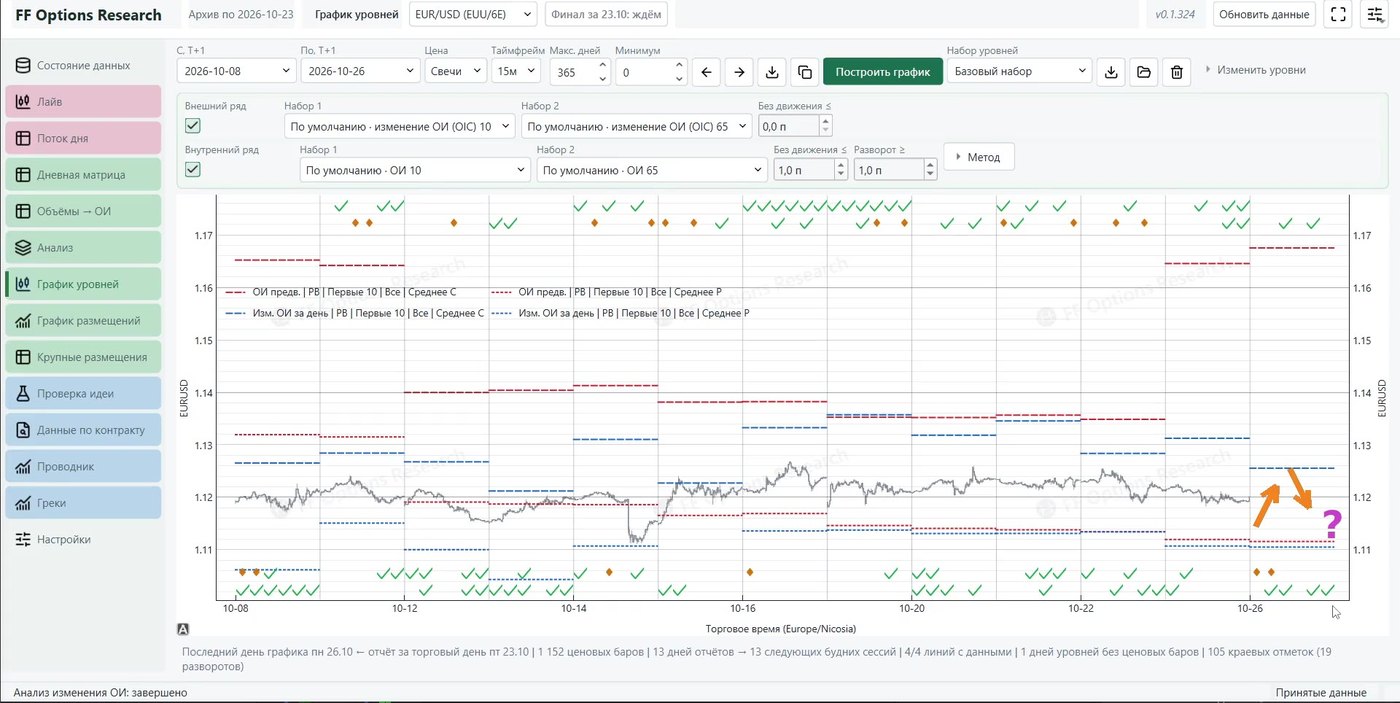Open the Базовый набор level set dropdown
This screenshot has width=1400, height=703.
1019,71
